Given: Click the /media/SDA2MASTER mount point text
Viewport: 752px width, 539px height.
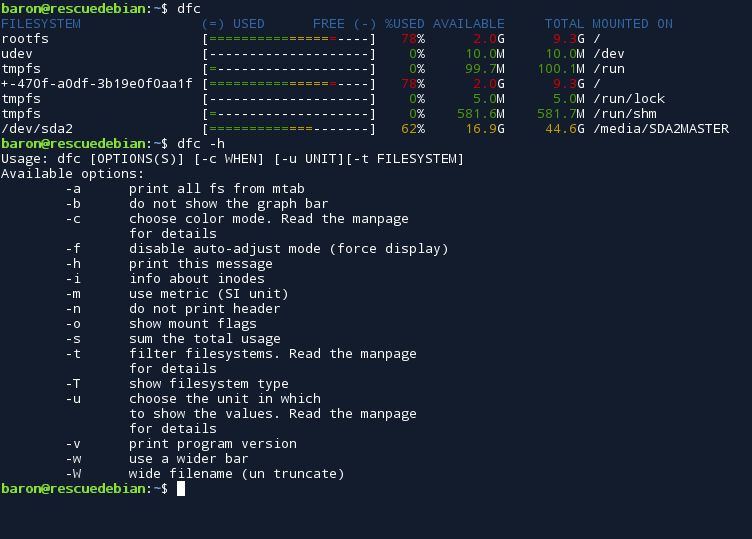Looking at the screenshot, I should click(661, 129).
